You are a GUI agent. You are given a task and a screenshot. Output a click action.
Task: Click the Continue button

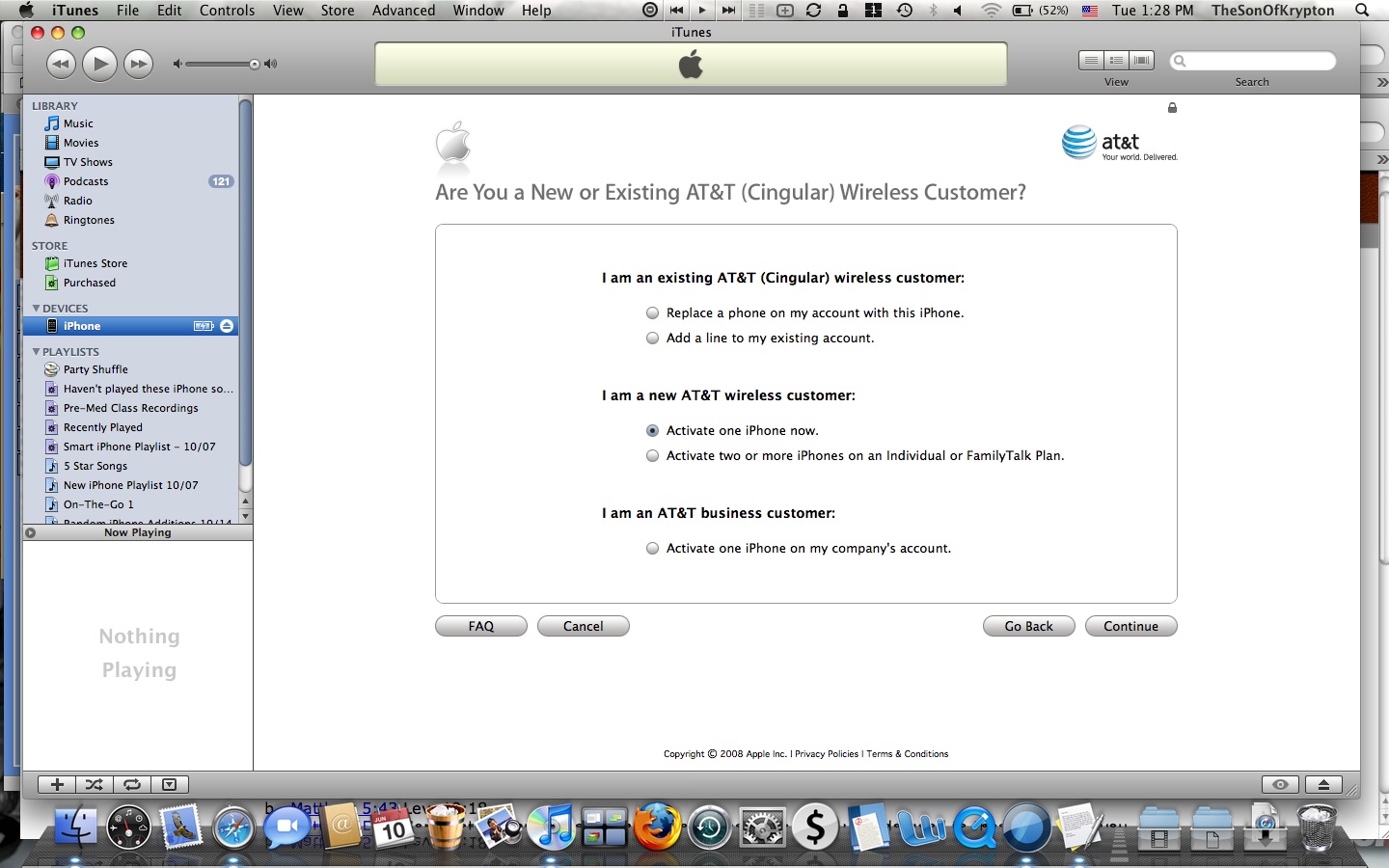coord(1131,626)
